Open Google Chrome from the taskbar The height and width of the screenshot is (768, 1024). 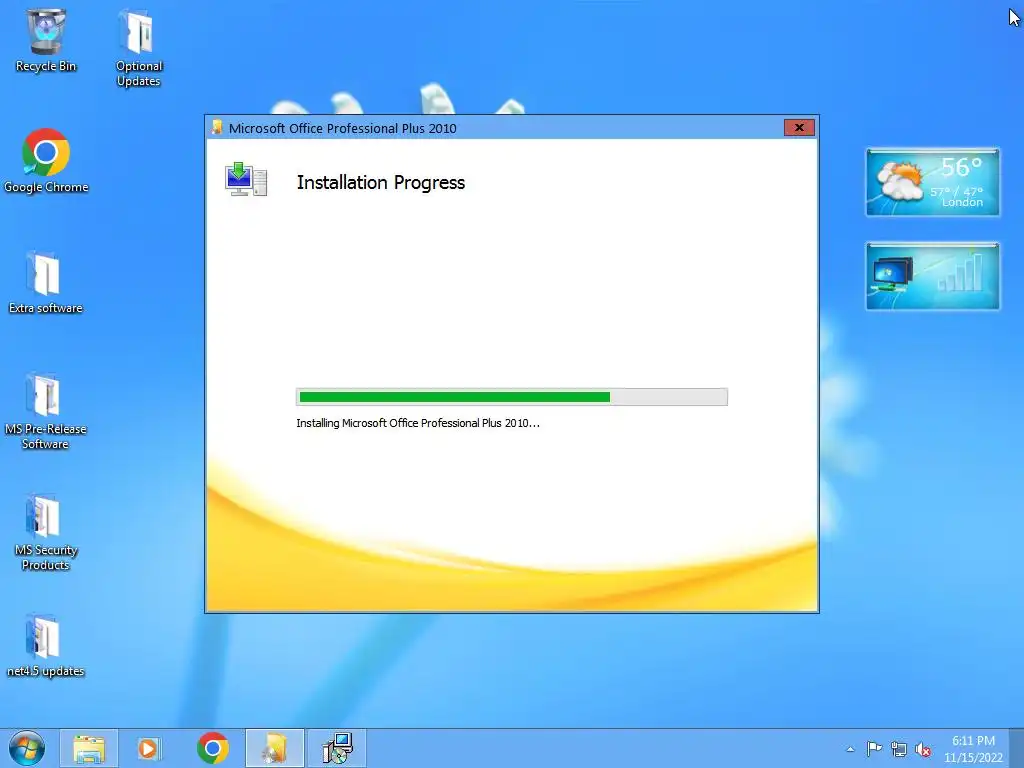pyautogui.click(x=213, y=748)
